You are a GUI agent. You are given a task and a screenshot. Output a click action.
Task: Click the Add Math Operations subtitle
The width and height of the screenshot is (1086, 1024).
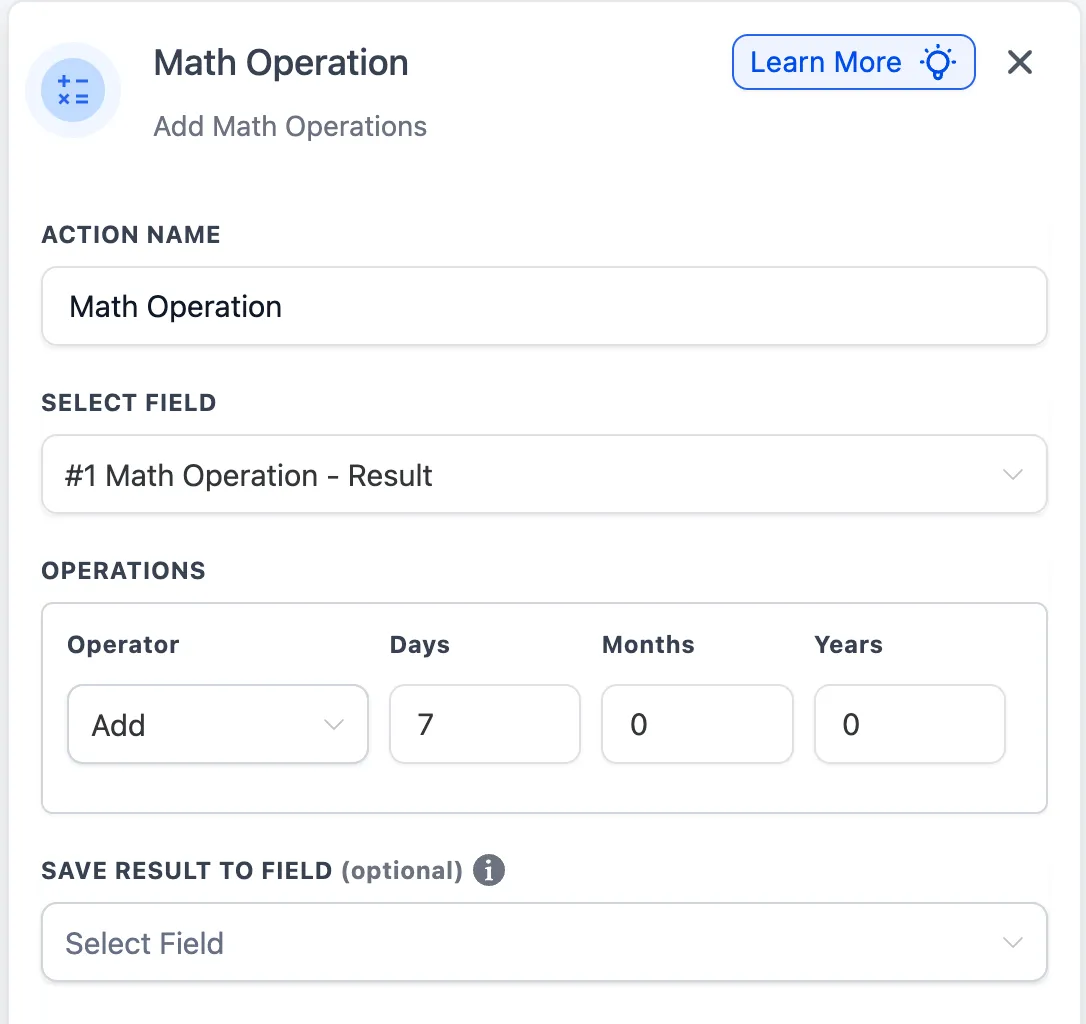click(x=290, y=126)
